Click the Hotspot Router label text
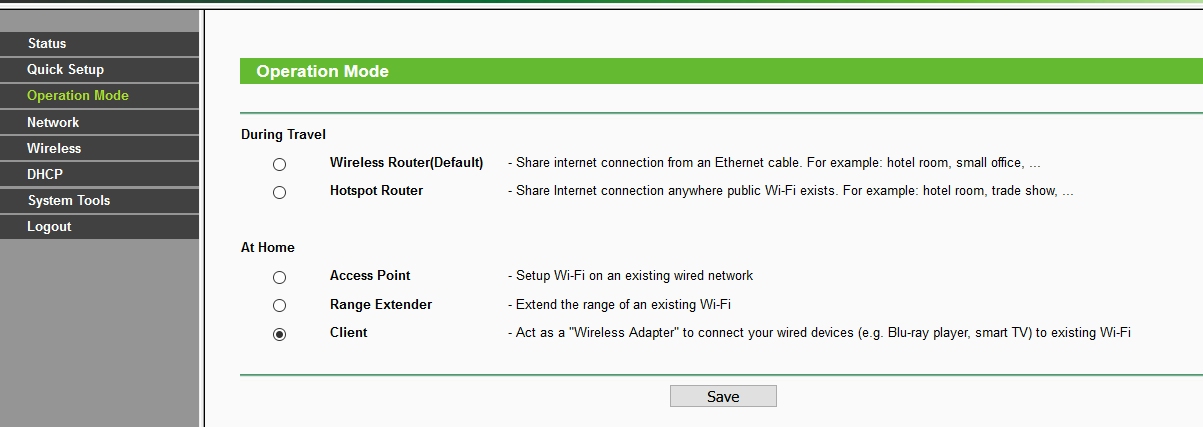This screenshot has width=1203, height=427. [x=376, y=190]
